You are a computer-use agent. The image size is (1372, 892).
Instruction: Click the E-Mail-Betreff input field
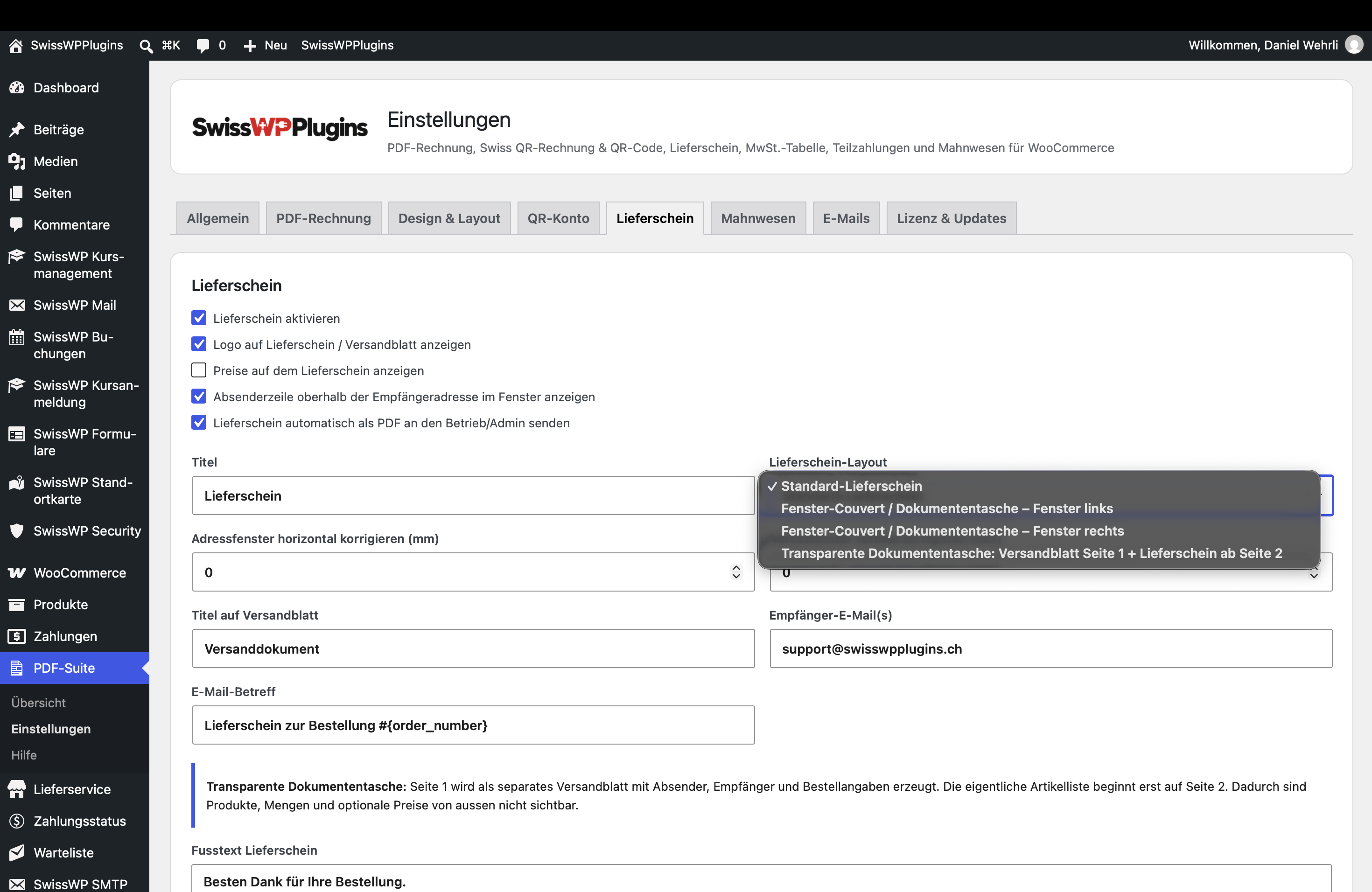tap(473, 725)
